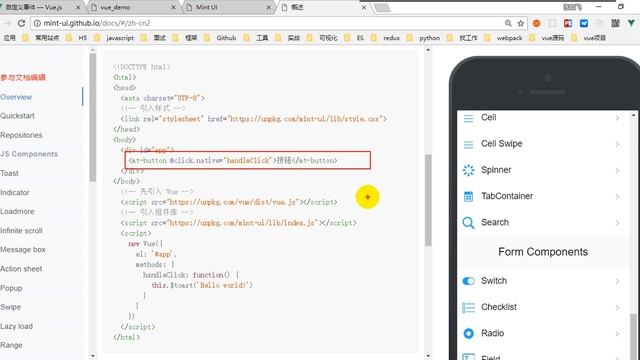The height and width of the screenshot is (360, 640).
Task: Expand the Cell Swipe row chevron
Action: point(618,144)
